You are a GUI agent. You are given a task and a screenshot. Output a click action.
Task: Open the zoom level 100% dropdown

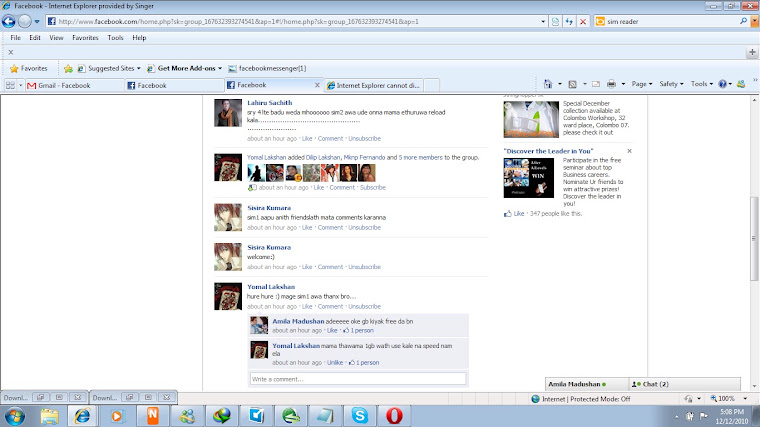(x=745, y=399)
